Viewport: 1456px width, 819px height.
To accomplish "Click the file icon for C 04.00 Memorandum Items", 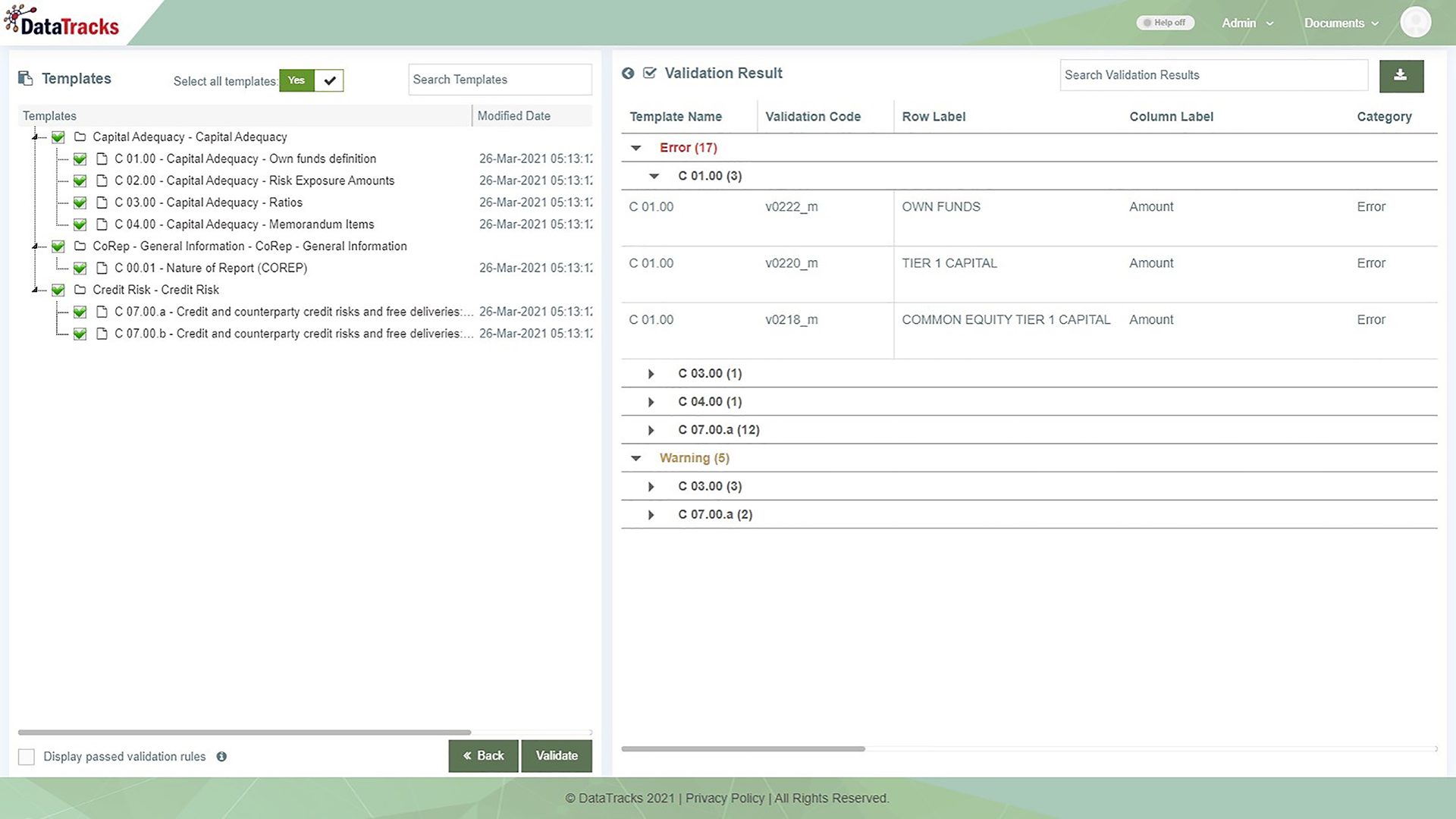I will (102, 224).
